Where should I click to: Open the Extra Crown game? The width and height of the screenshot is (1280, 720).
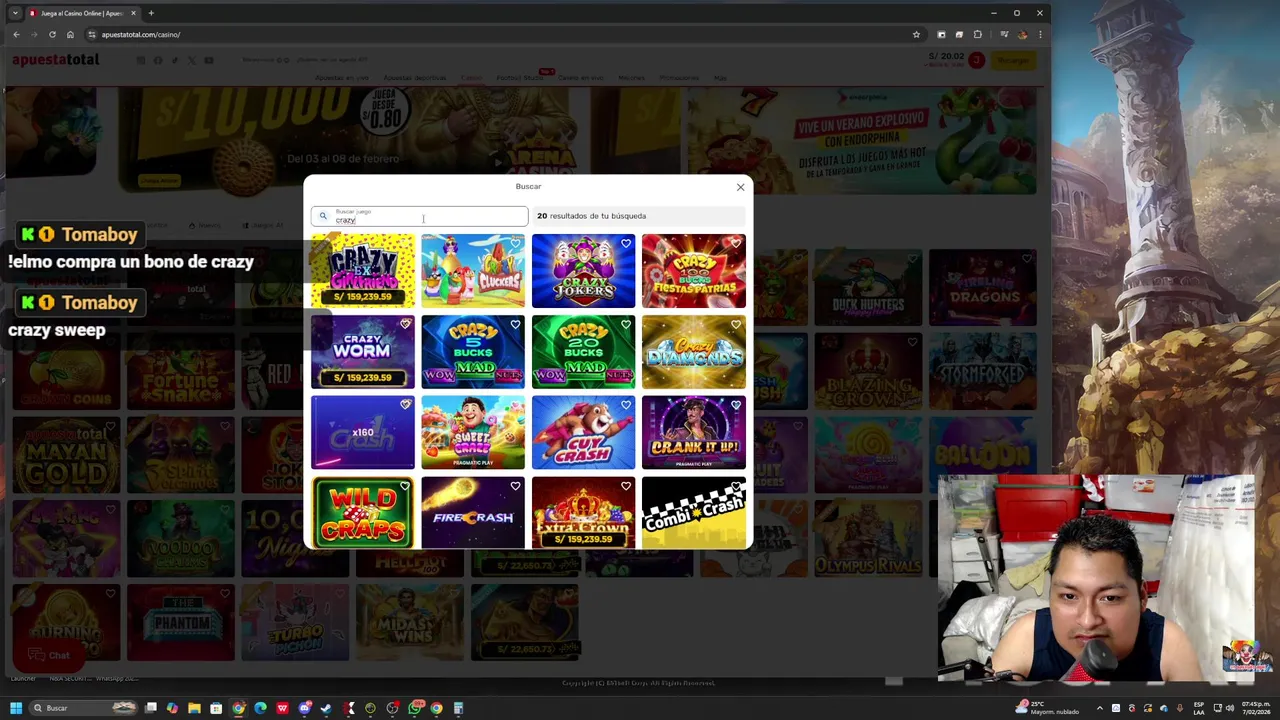point(583,513)
